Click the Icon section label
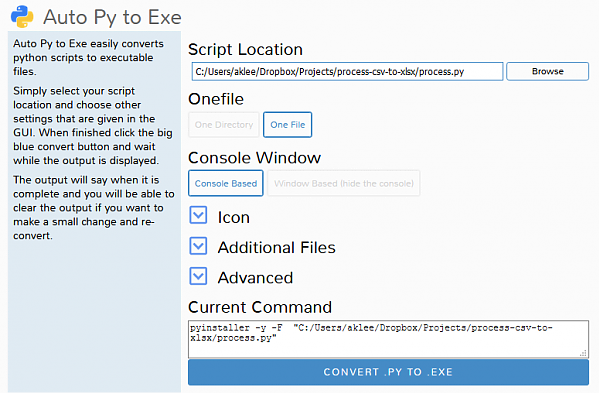 234,217
